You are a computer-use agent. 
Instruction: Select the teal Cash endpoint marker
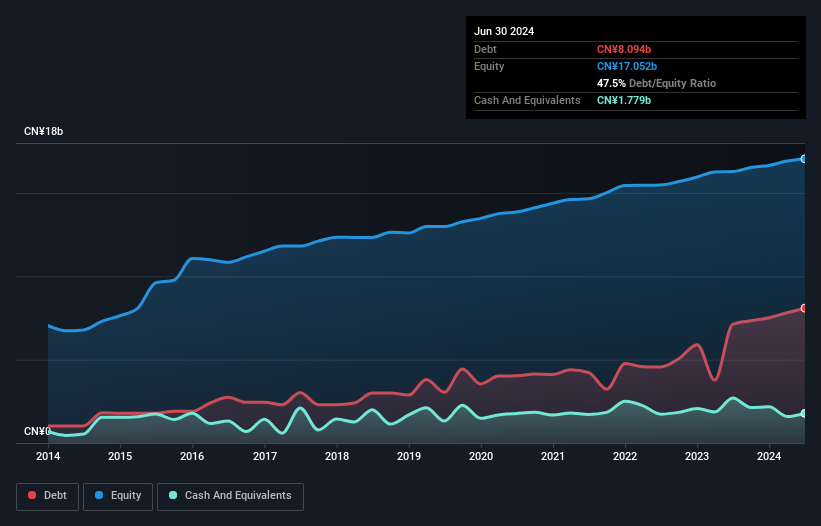804,413
